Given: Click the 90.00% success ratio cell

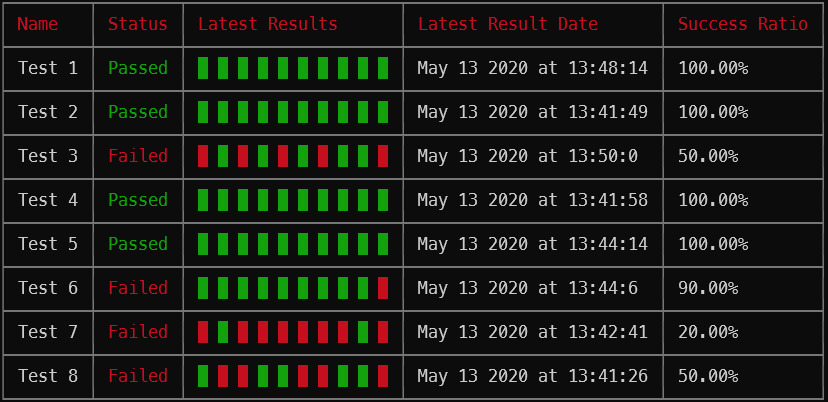Looking at the screenshot, I should click(x=708, y=288).
